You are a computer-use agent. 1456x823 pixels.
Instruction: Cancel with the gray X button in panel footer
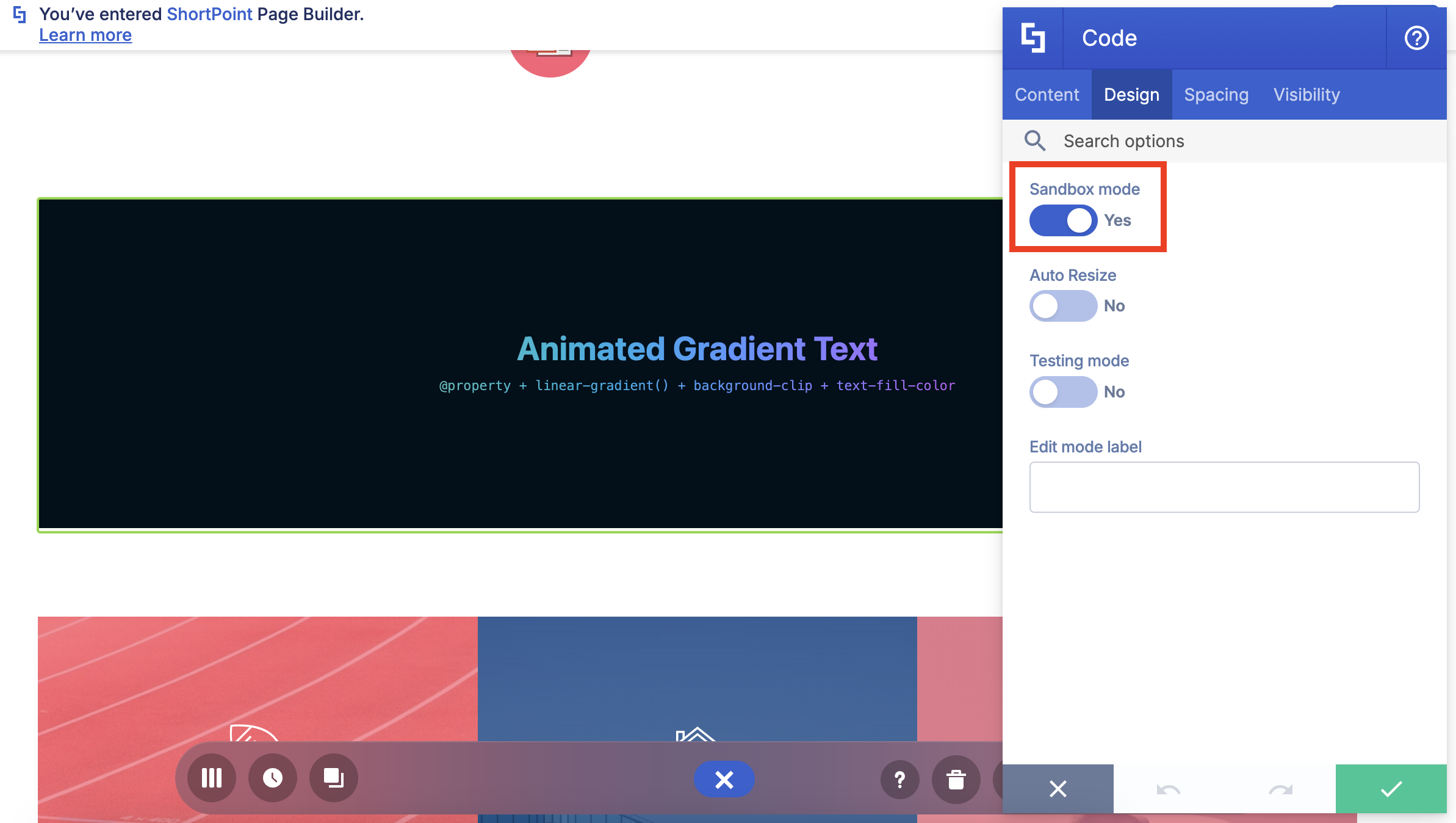click(x=1058, y=789)
